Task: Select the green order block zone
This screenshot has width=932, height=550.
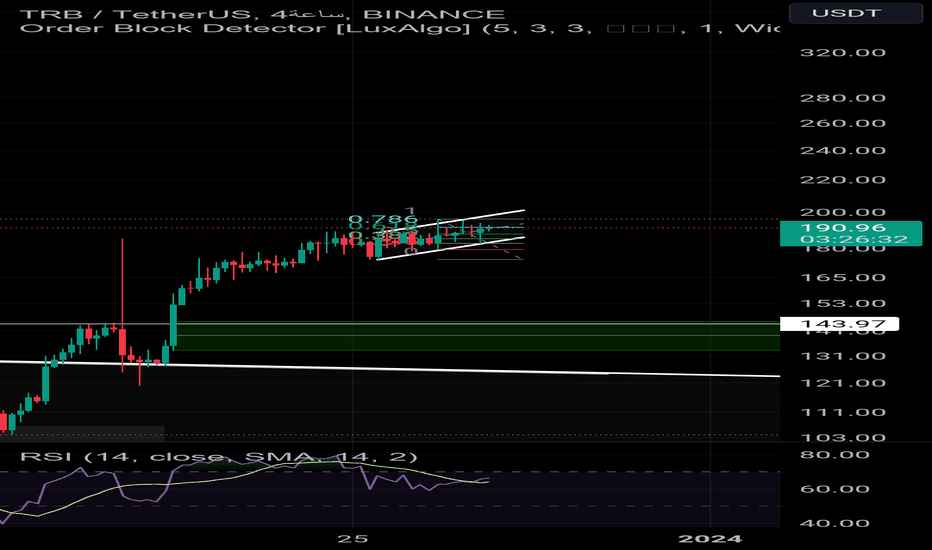Action: pos(478,337)
